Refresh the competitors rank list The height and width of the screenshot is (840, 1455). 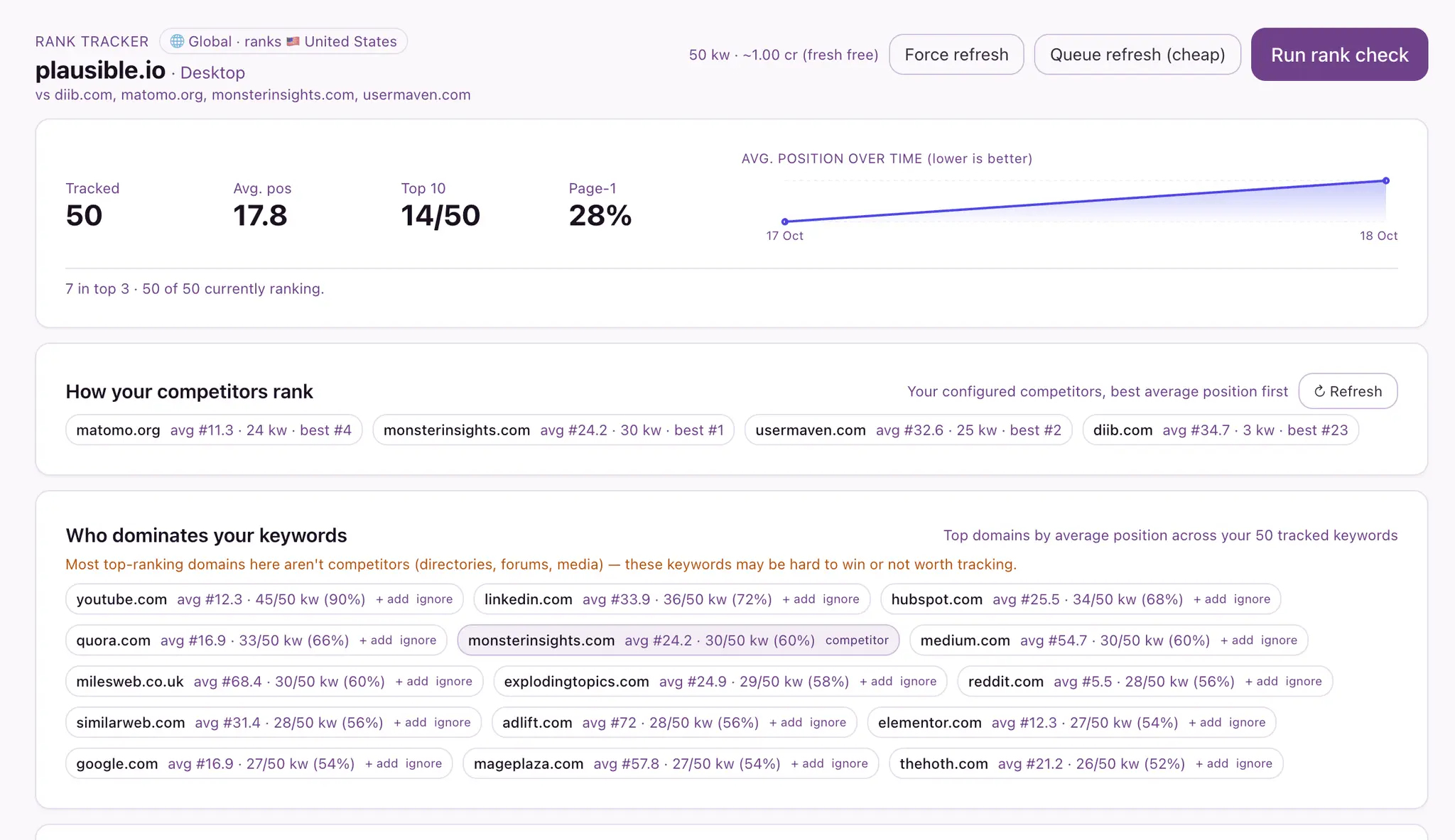point(1348,391)
